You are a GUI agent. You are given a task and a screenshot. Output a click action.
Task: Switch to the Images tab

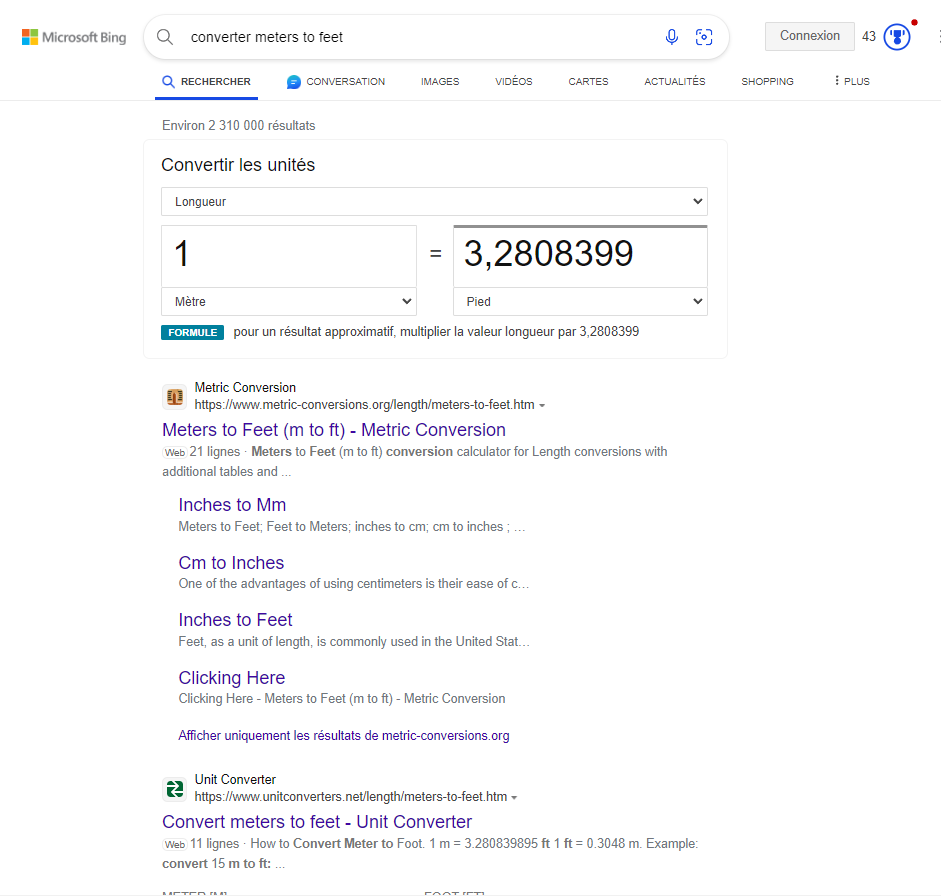tap(440, 82)
